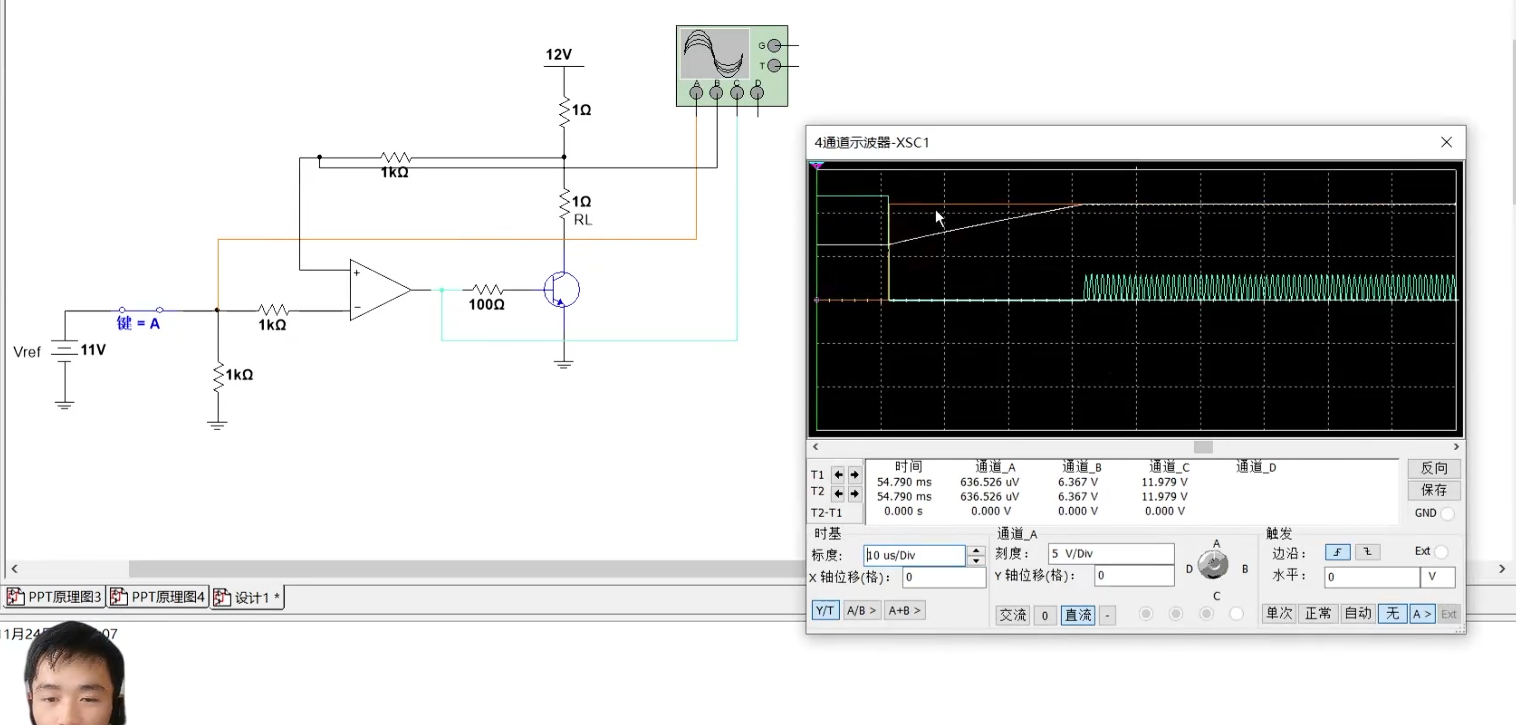Enable Ext trigger radio button
Viewport: 1516px width, 725px height.
(x=1441, y=552)
